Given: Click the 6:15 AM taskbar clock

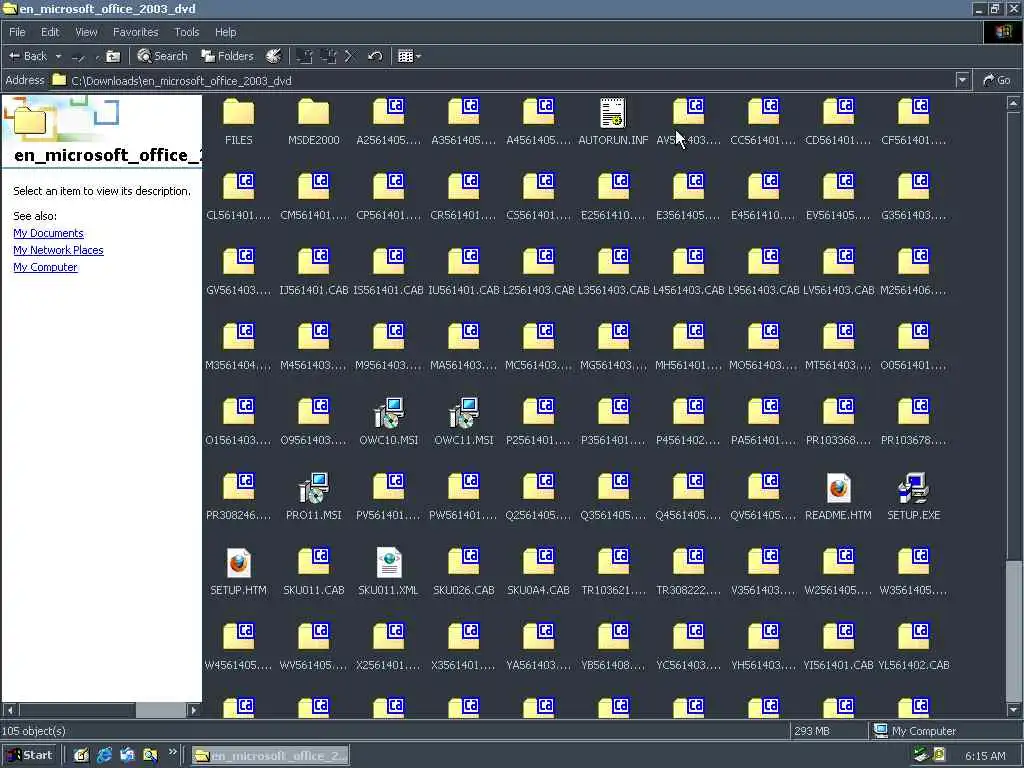Looking at the screenshot, I should point(985,756).
